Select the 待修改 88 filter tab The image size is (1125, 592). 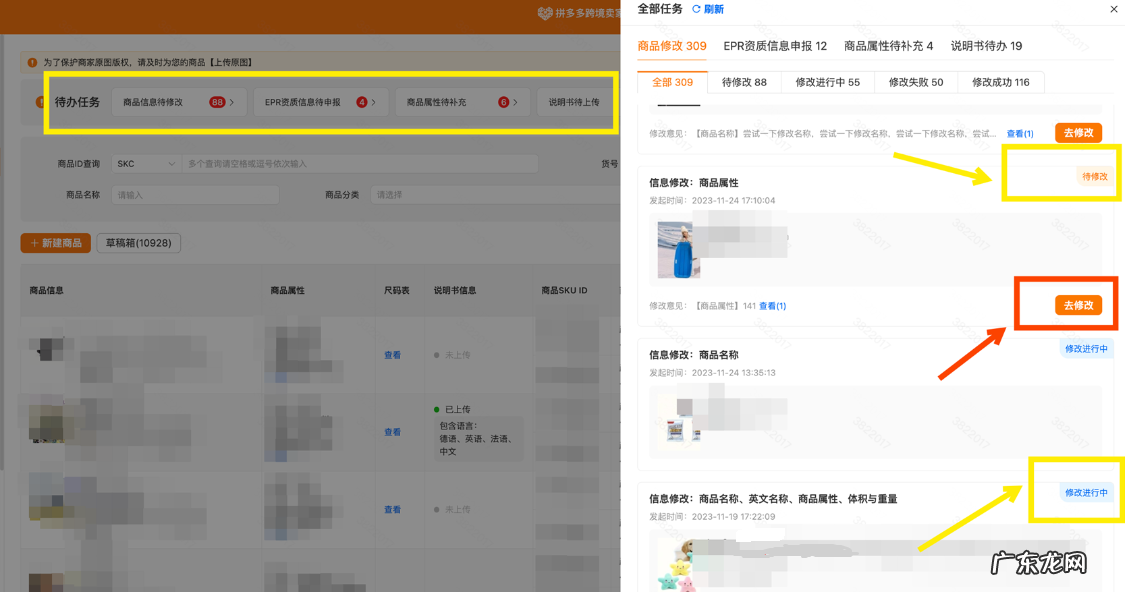744,82
